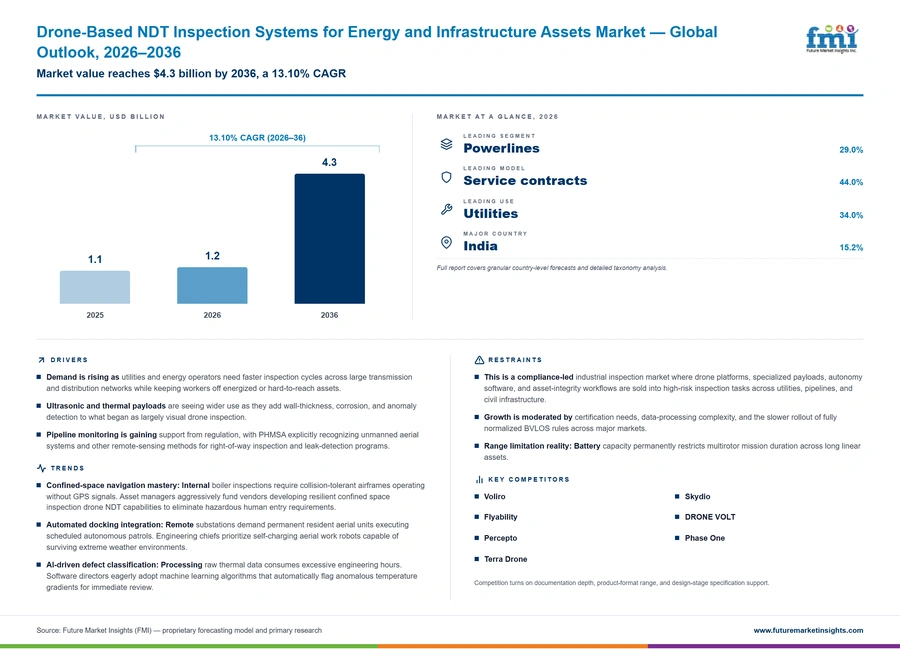900x649 pixels.
Task: Click the location pin icon beside India
Action: coord(446,242)
